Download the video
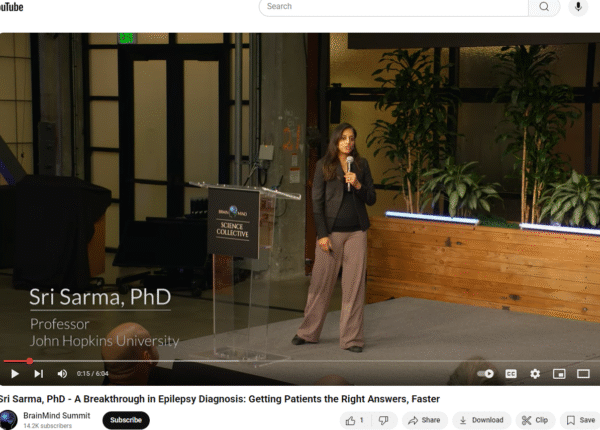The image size is (600, 430). pyautogui.click(x=481, y=420)
